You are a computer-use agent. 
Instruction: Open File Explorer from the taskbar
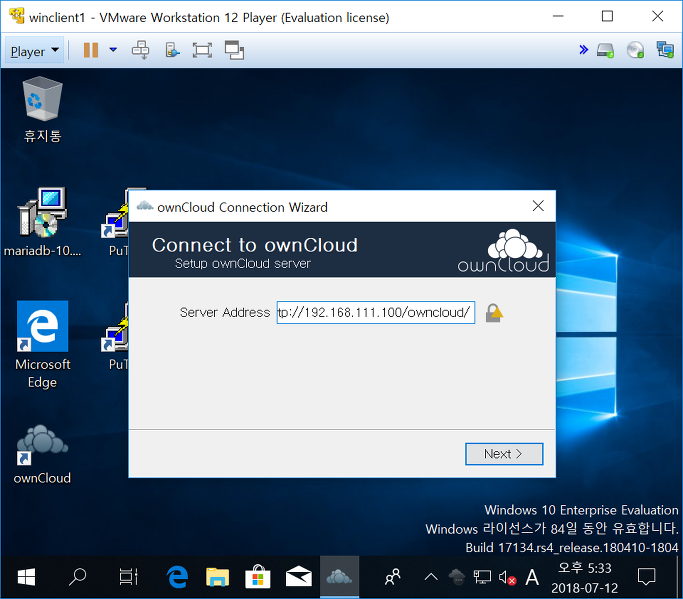(x=217, y=577)
